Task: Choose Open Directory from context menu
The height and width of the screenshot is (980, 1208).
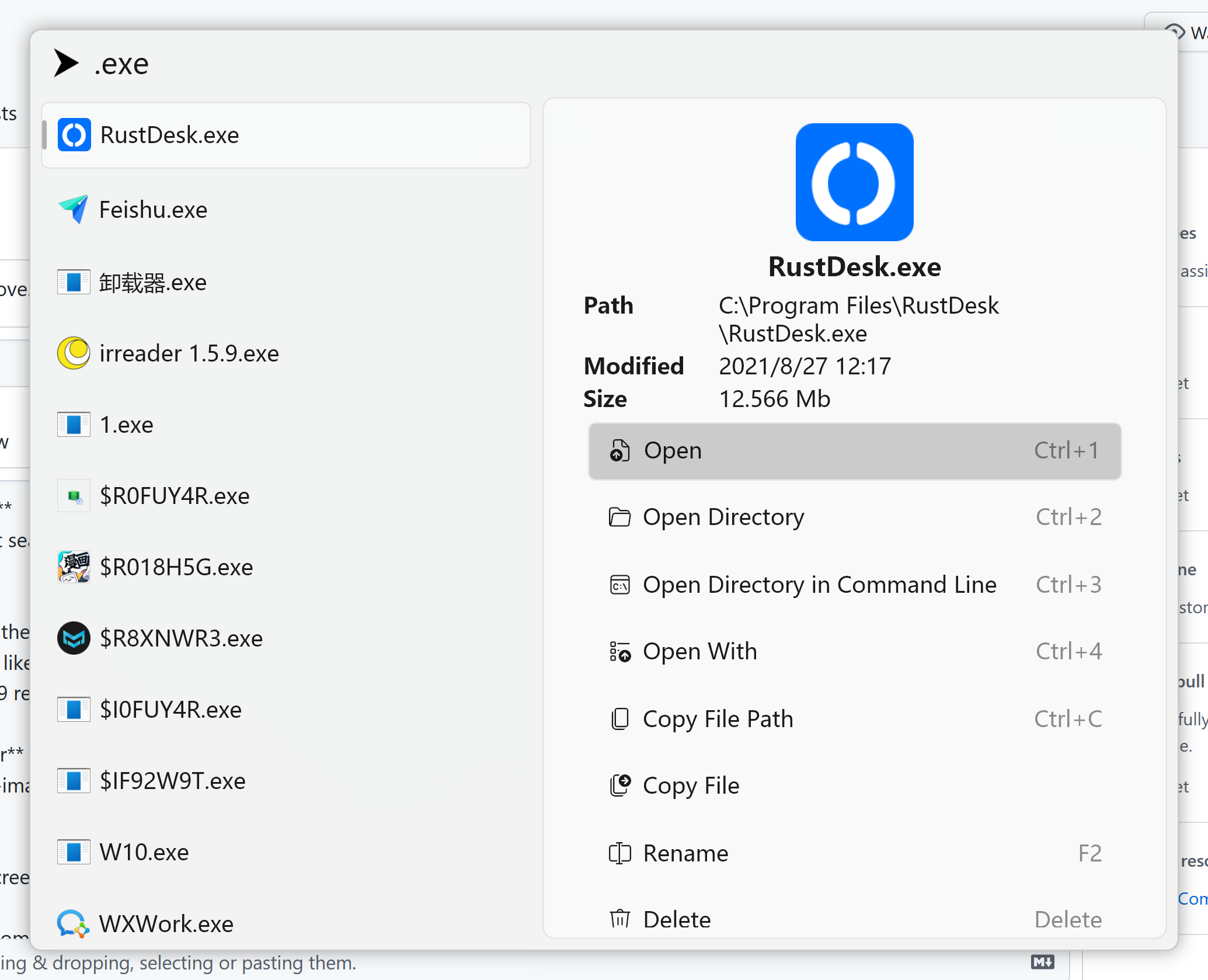Action: tap(854, 517)
